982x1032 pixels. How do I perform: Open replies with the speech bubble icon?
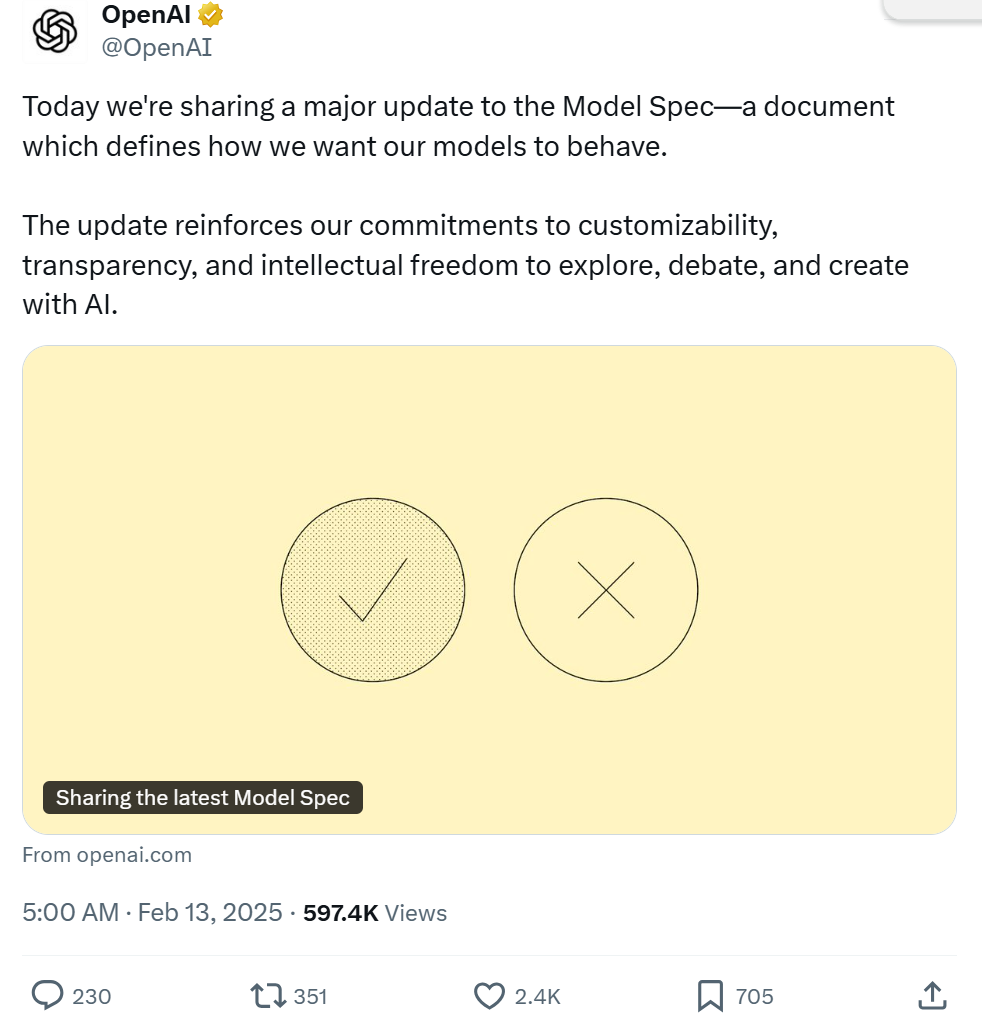point(48,995)
